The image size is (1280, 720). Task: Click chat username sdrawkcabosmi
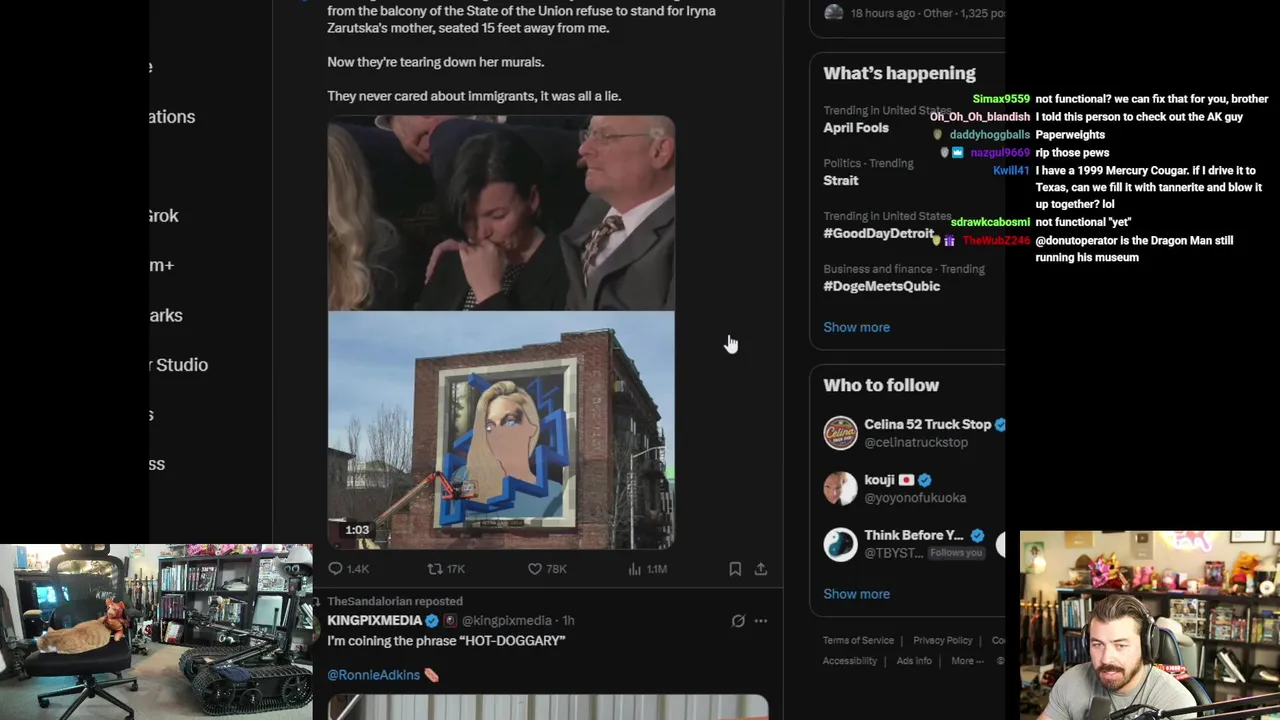point(990,222)
